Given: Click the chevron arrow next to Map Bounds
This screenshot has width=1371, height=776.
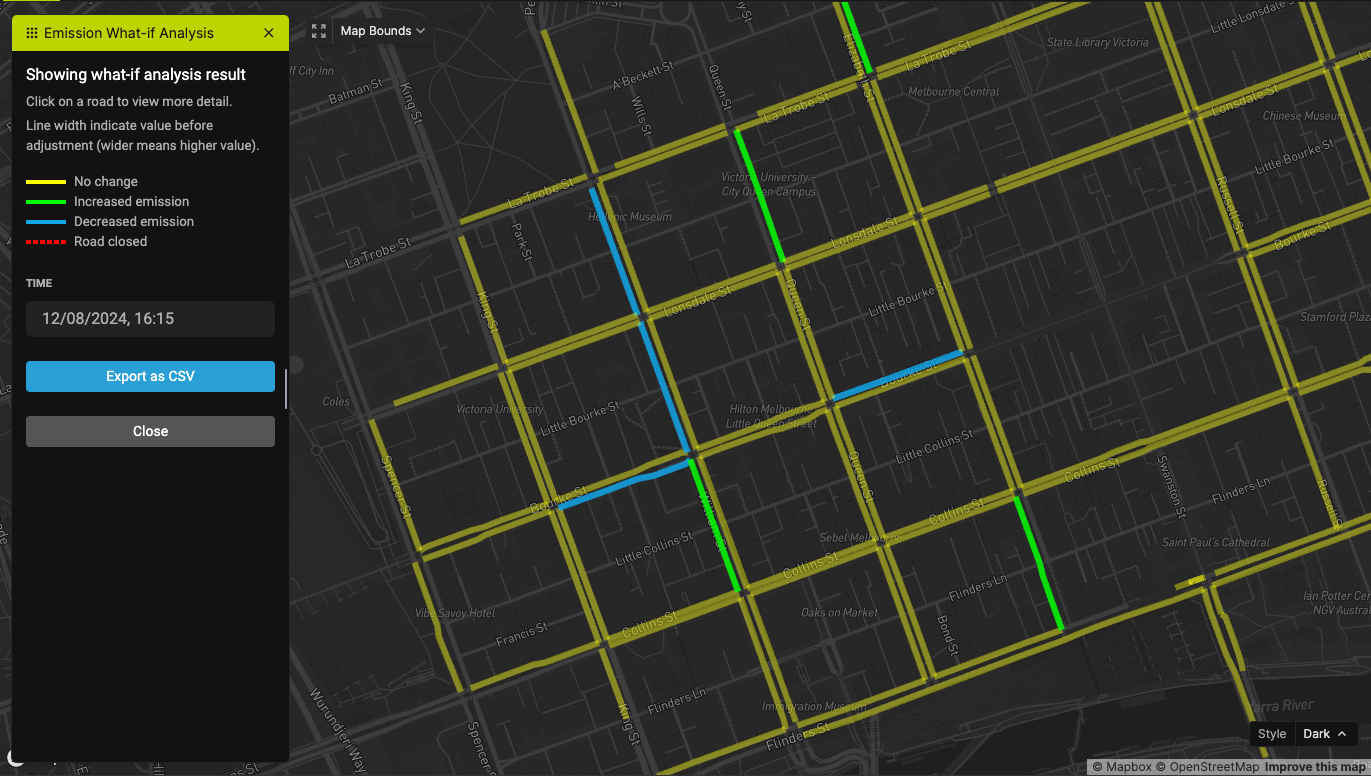Looking at the screenshot, I should tap(421, 31).
